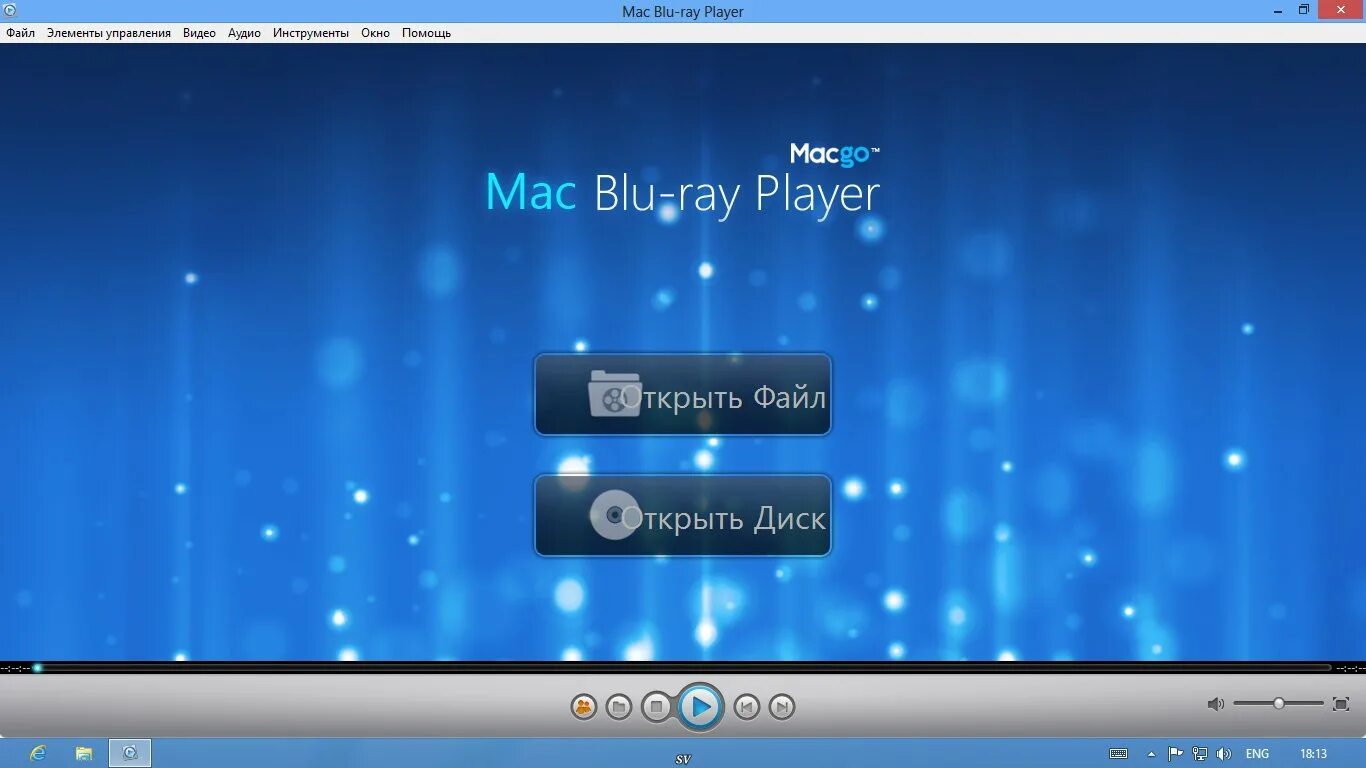Mute audio via player speaker icon
Screen dimensions: 1366x768
pos(1216,704)
